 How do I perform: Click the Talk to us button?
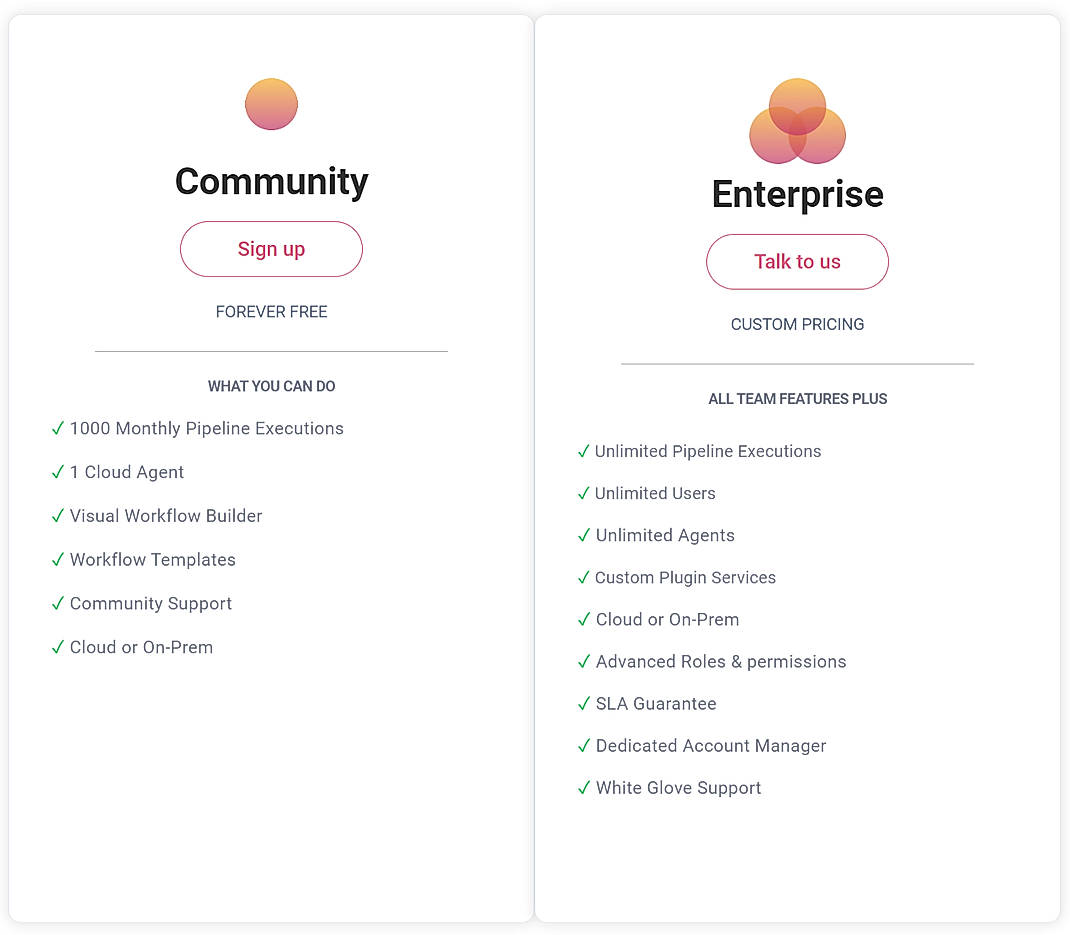[797, 261]
